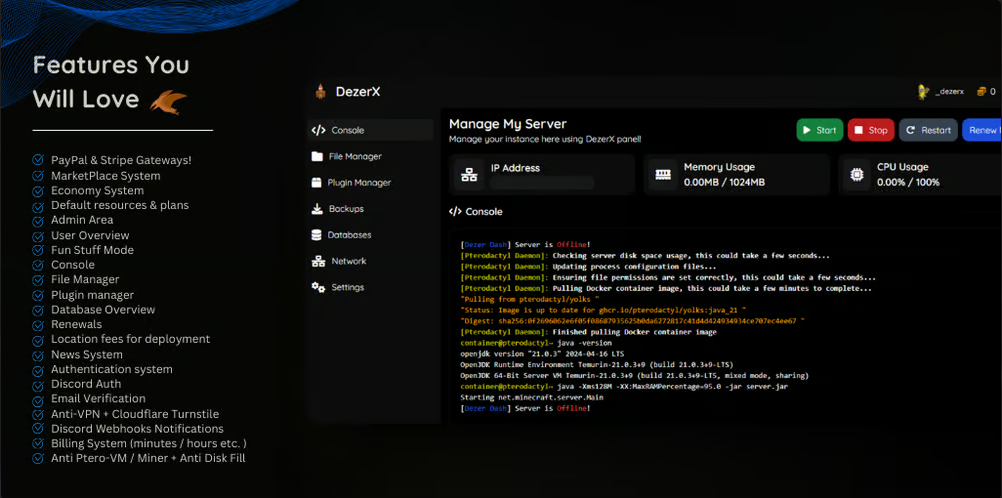Click the check icon beside Fun Stuff Mode
The image size is (1002, 498).
point(38,250)
